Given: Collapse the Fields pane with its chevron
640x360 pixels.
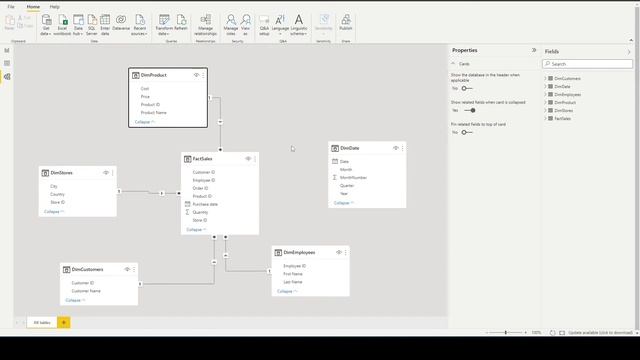Looking at the screenshot, I should 629,52.
